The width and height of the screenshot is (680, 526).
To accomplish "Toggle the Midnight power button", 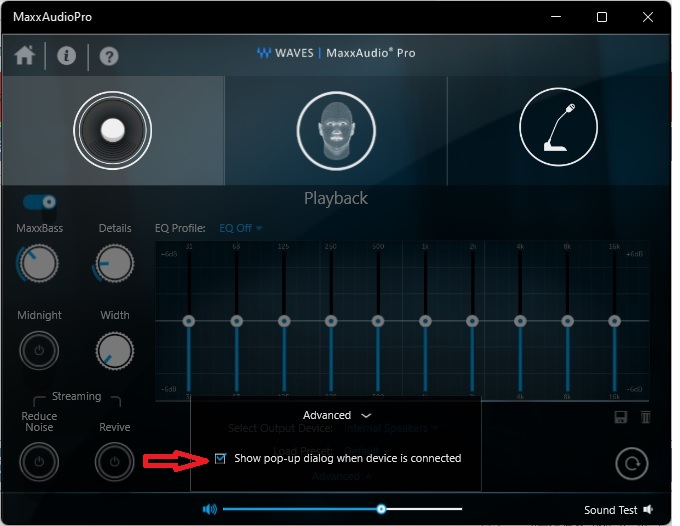I will coord(39,350).
